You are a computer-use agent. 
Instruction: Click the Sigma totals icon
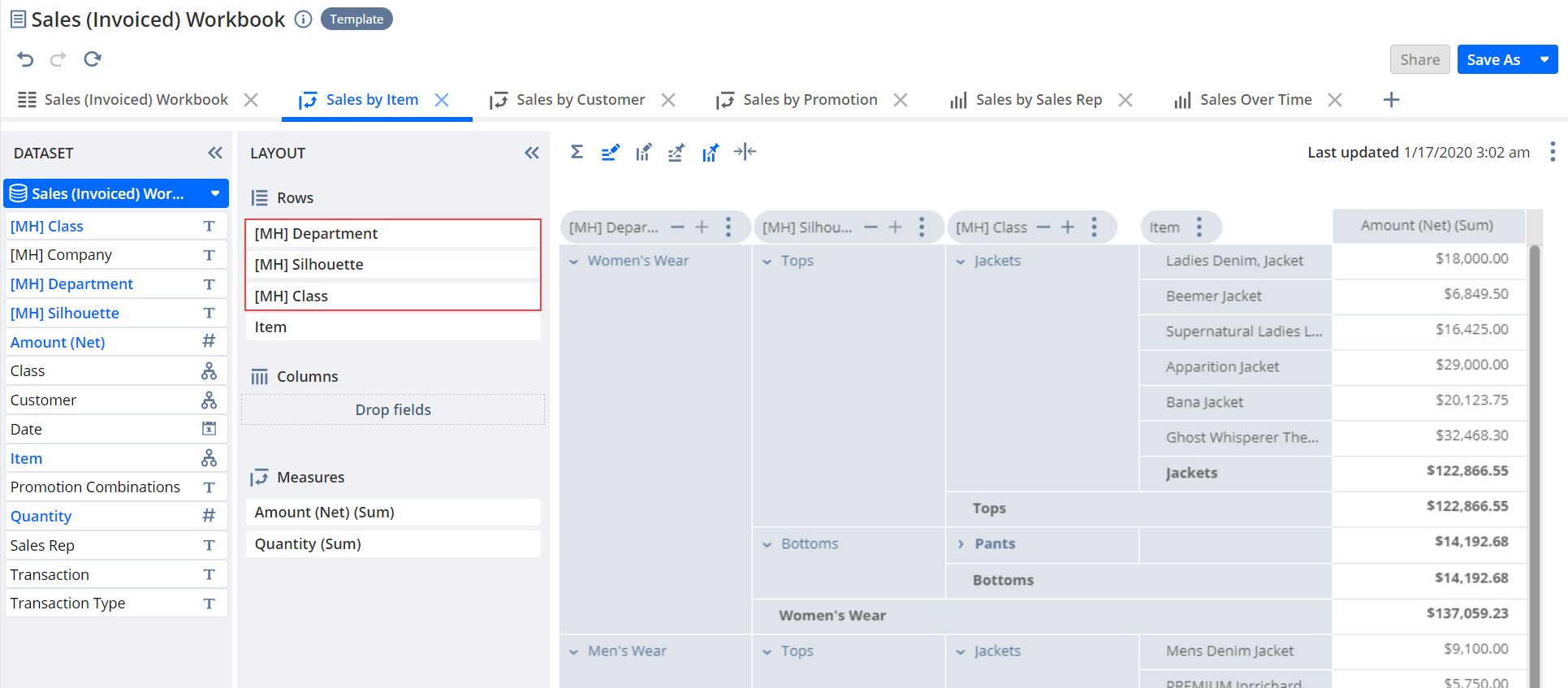point(577,152)
